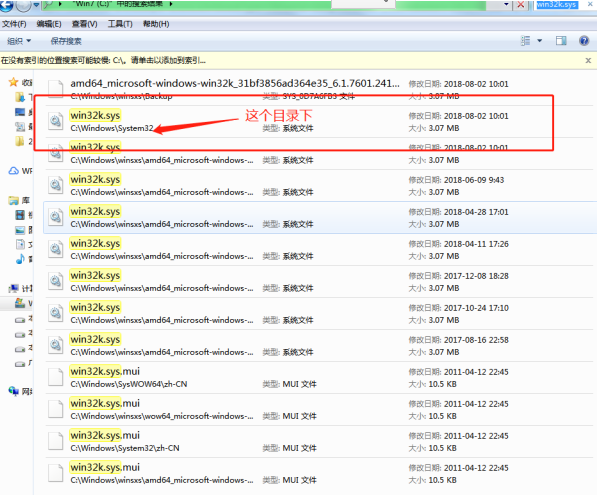Click the Network icon in navigation pane
This screenshot has width=597, height=495.
[x=14, y=391]
